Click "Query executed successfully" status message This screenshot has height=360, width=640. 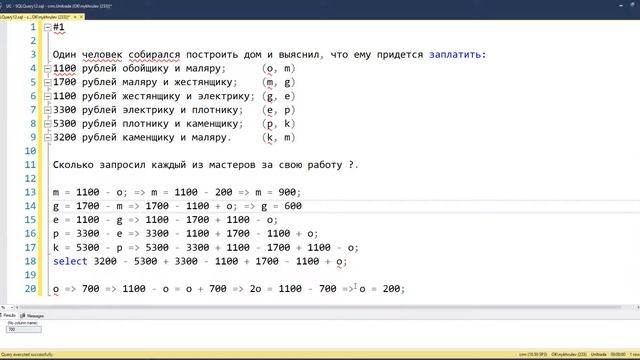(27, 354)
